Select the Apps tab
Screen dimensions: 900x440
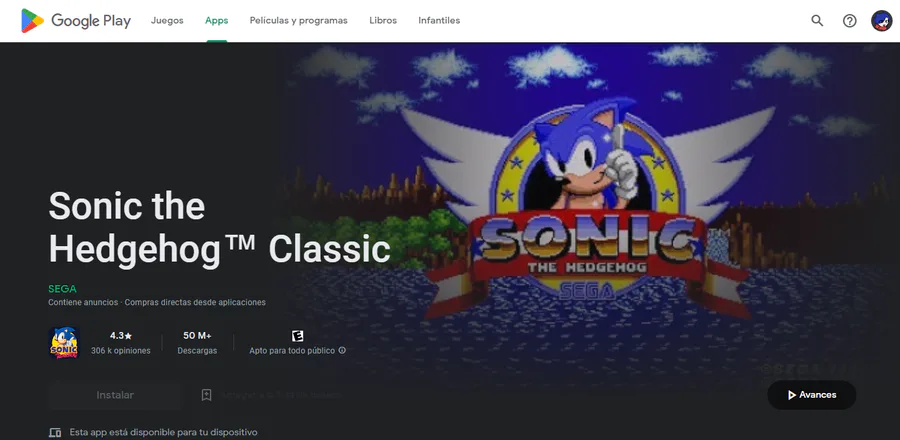(216, 21)
